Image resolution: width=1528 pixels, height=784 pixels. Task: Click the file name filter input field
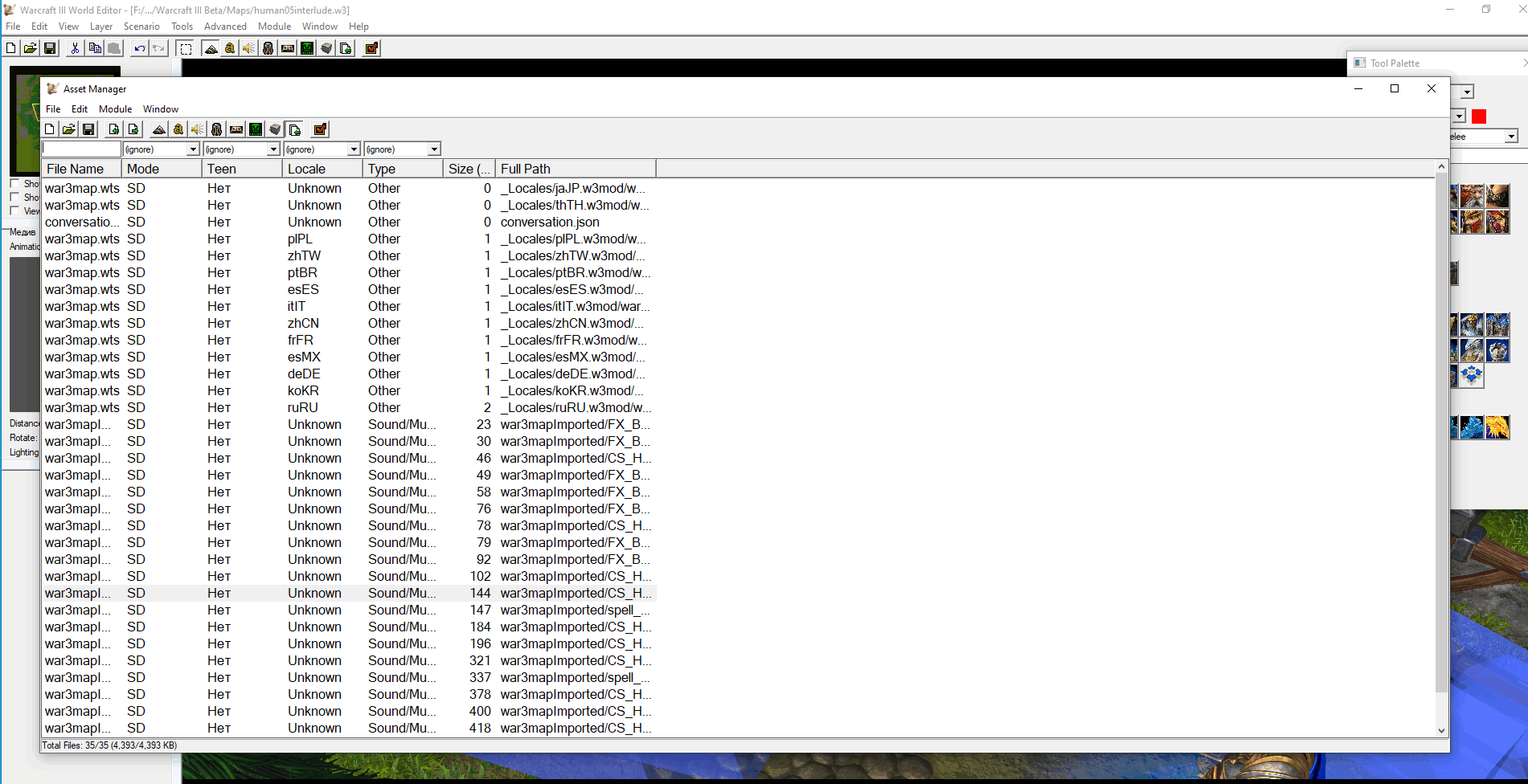[81, 149]
